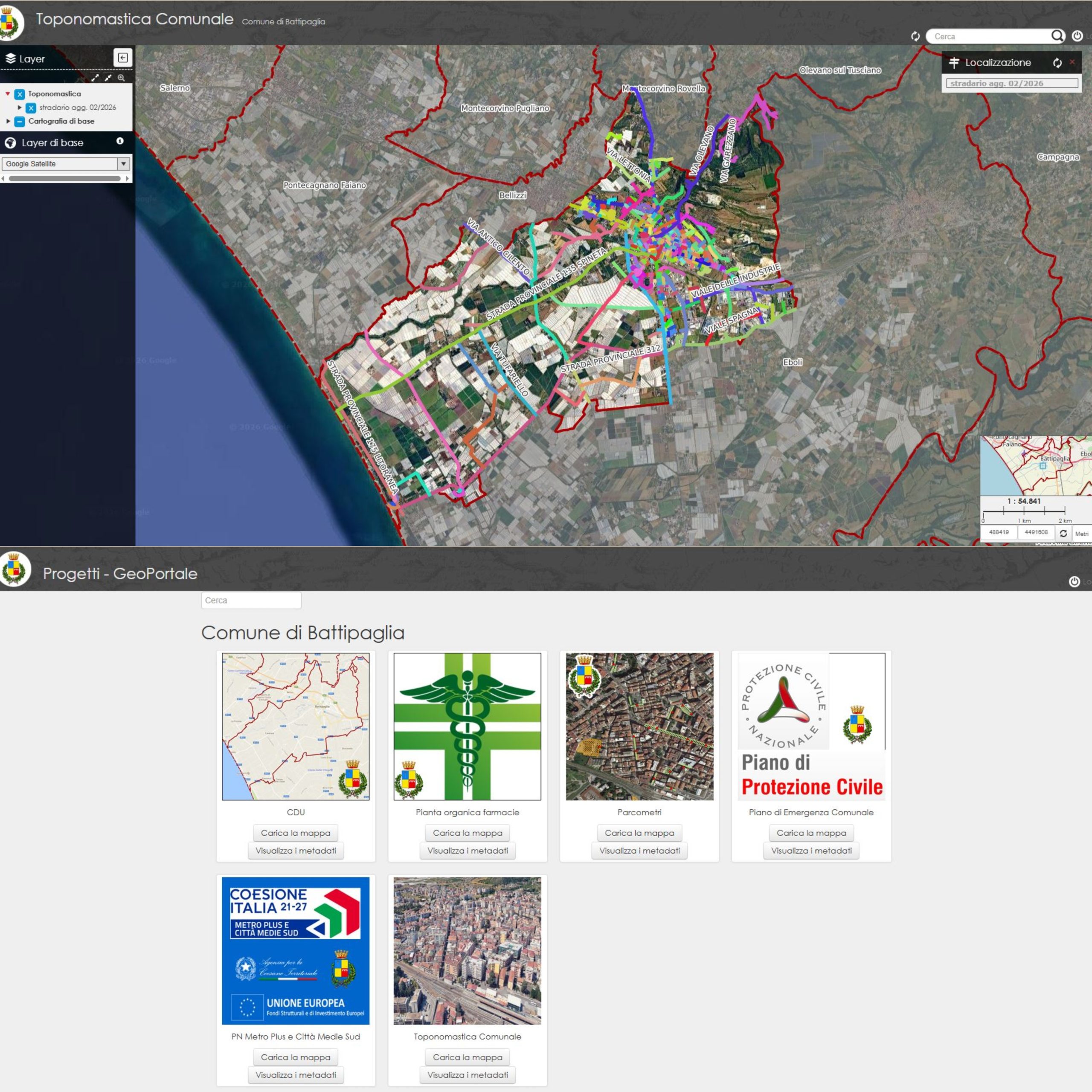The image size is (1092, 1092).
Task: Click the collapse-all arrows icon in Layer panel
Action: [x=108, y=78]
